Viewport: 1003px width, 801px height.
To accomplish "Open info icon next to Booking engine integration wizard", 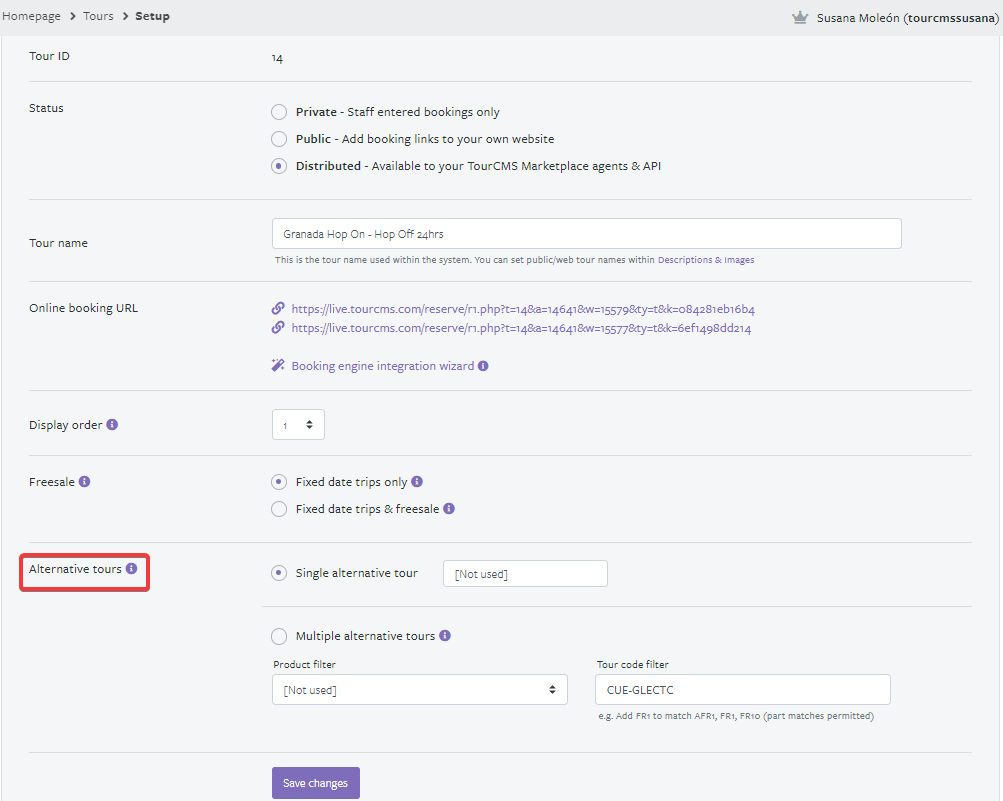I will click(x=483, y=366).
